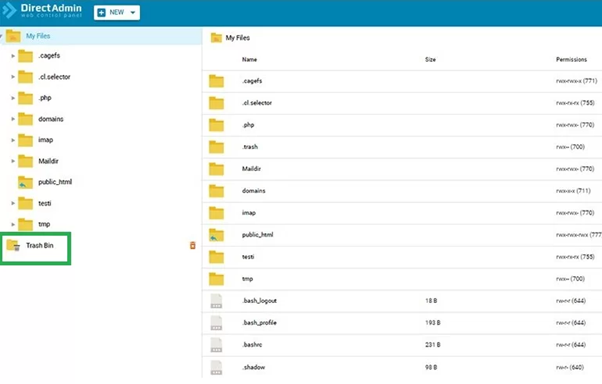This screenshot has width=602, height=384.
Task: Click the plus icon in NEW button
Action: point(101,13)
